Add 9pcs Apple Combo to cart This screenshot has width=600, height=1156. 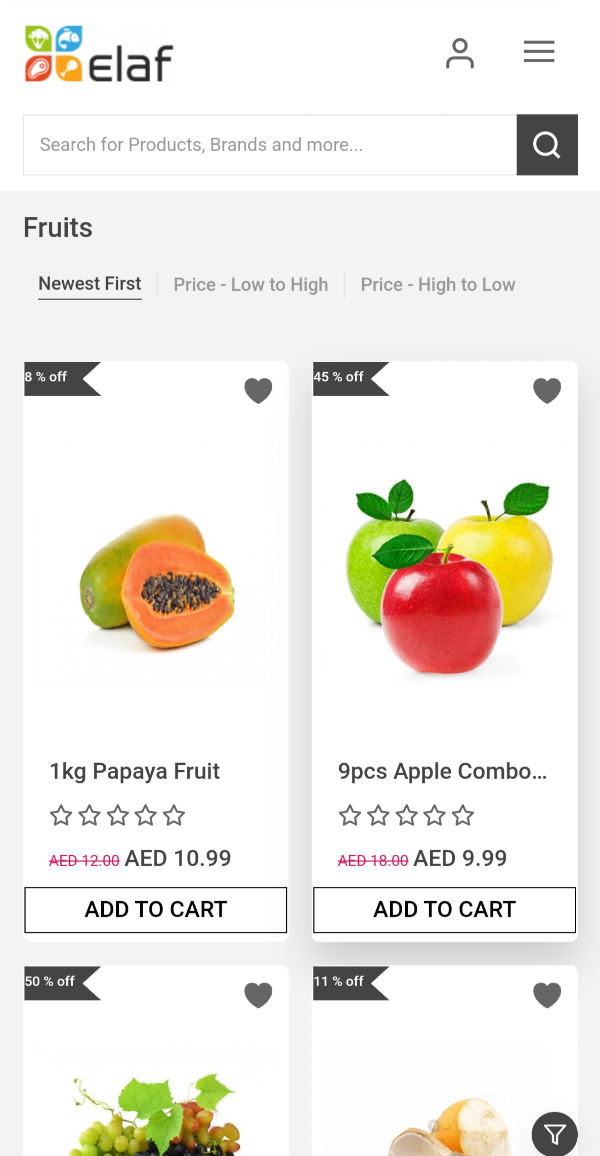(445, 910)
